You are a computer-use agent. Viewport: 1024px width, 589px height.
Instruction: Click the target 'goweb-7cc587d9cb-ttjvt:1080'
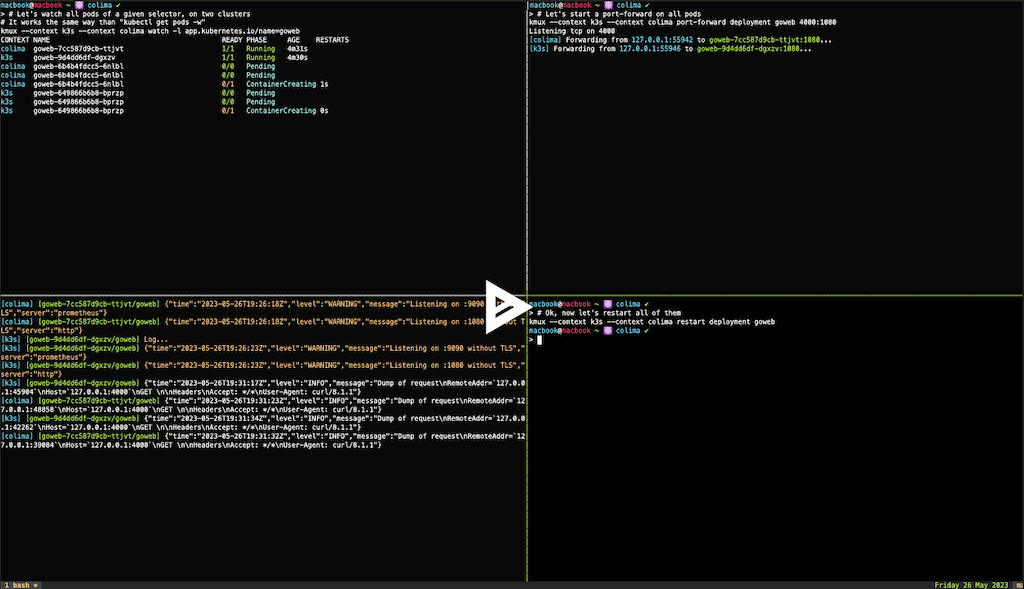click(x=765, y=40)
